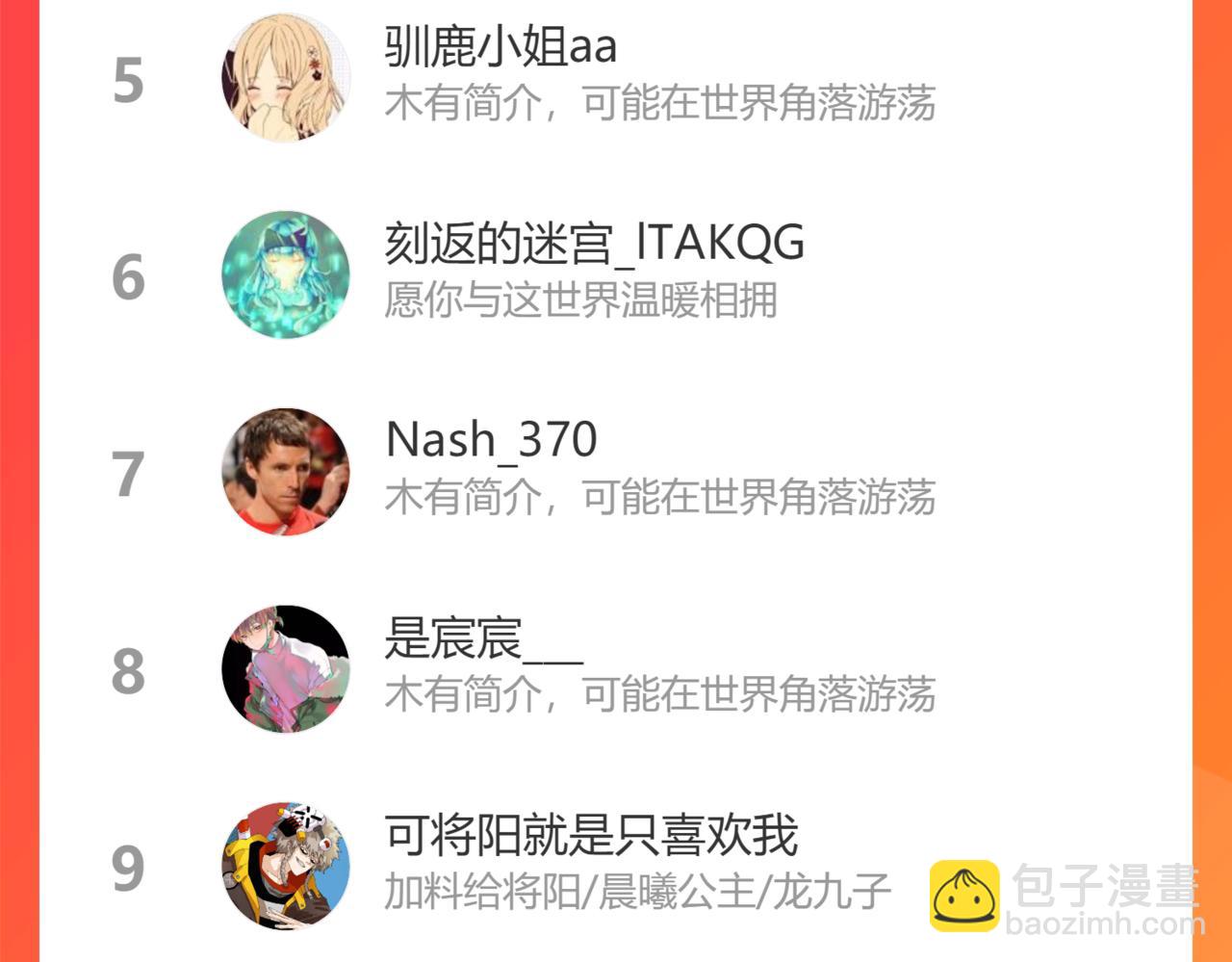Image resolution: width=1232 pixels, height=962 pixels.
Task: Select the rank number 9 entry
Action: click(x=128, y=869)
